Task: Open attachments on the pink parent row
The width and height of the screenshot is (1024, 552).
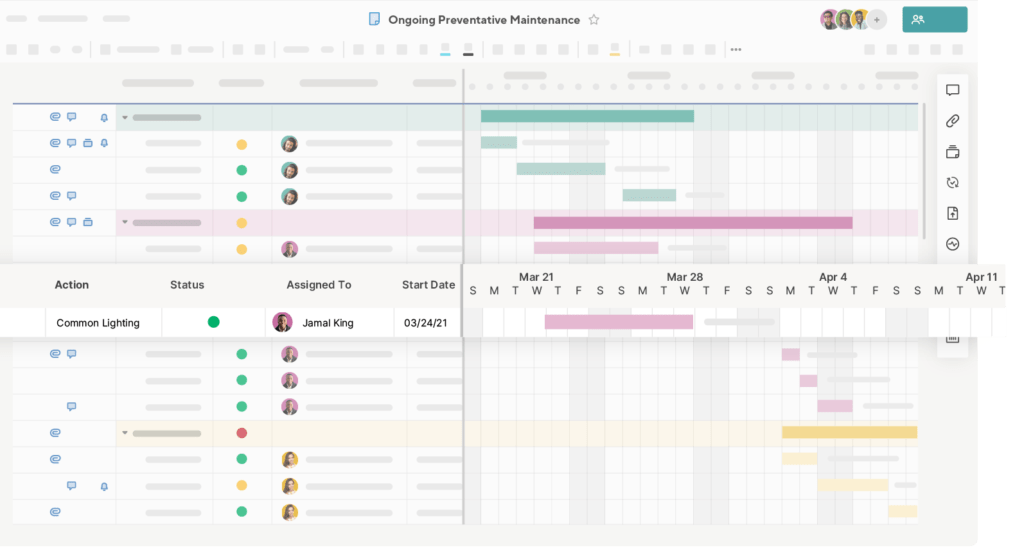Action: pyautogui.click(x=55, y=222)
